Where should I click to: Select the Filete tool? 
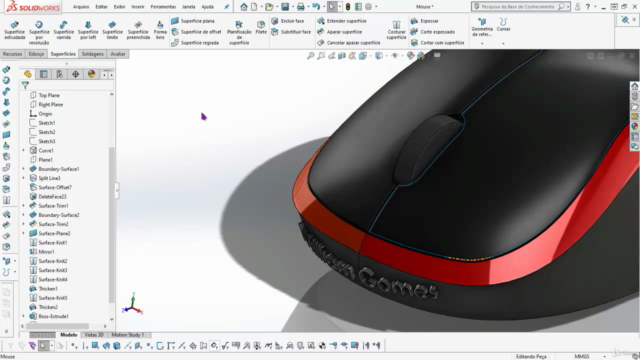pos(261,27)
